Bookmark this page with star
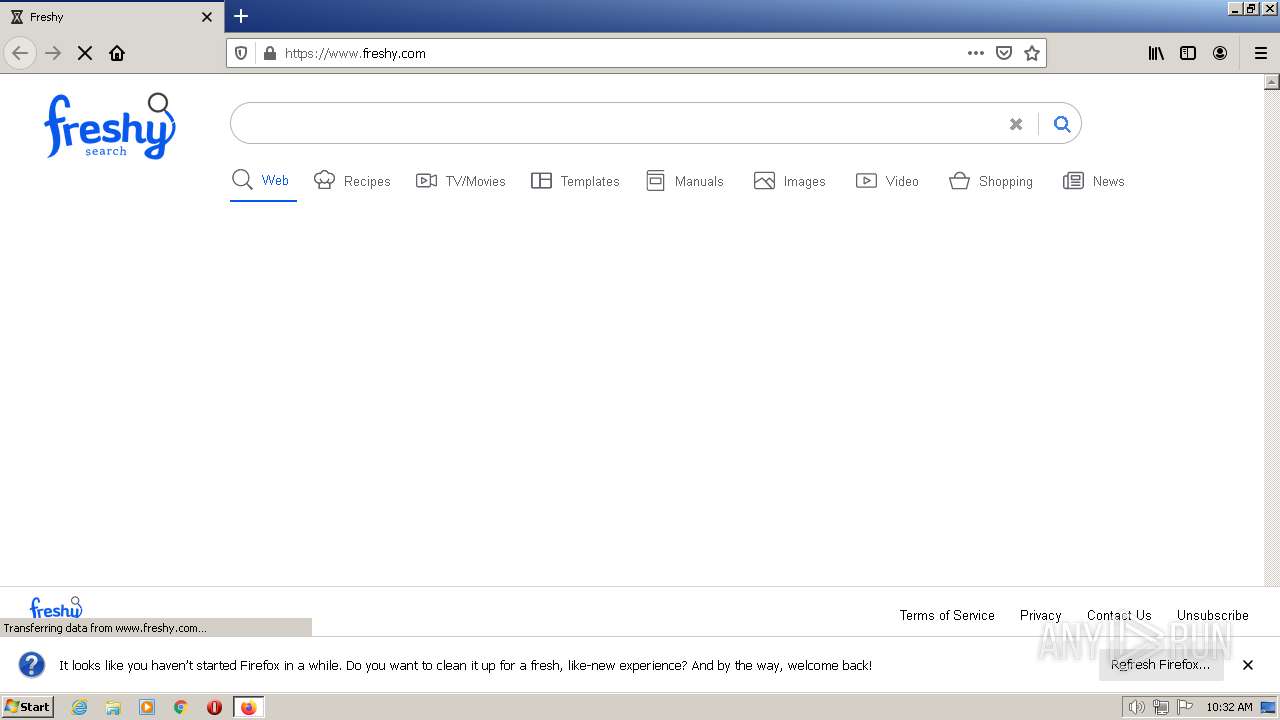 (1032, 53)
